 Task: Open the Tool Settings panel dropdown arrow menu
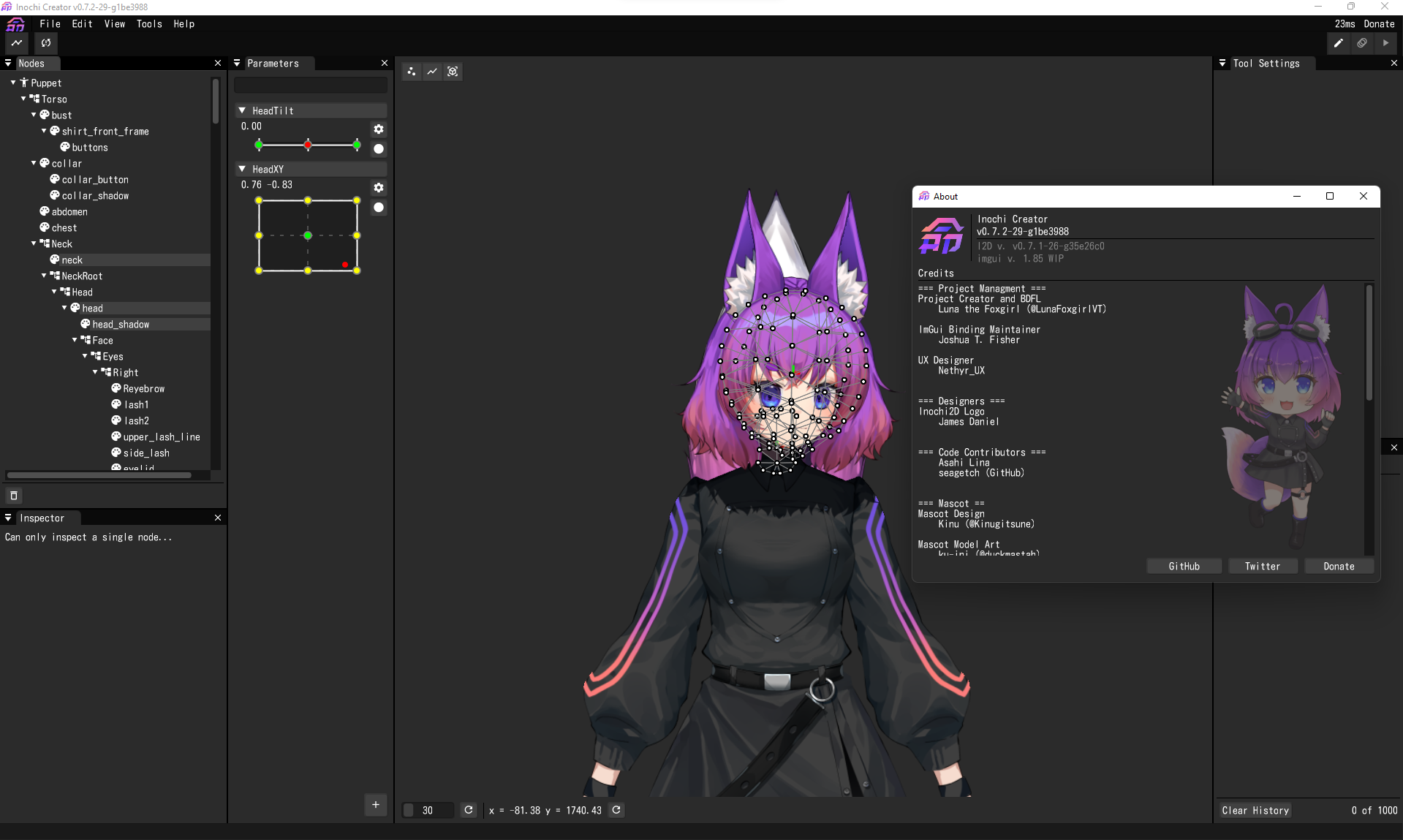pyautogui.click(x=1222, y=64)
